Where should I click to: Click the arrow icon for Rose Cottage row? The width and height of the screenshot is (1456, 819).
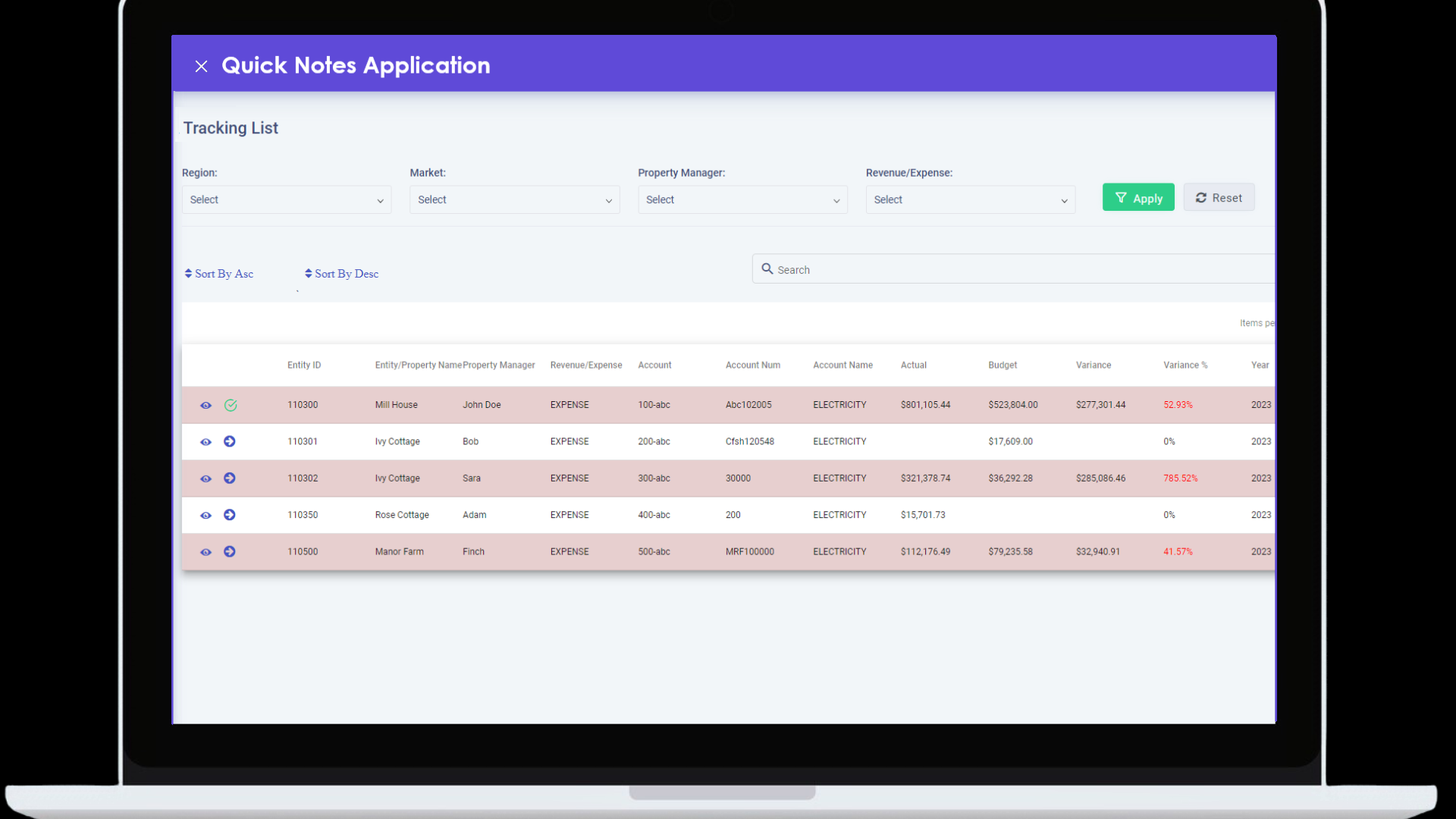pyautogui.click(x=230, y=515)
